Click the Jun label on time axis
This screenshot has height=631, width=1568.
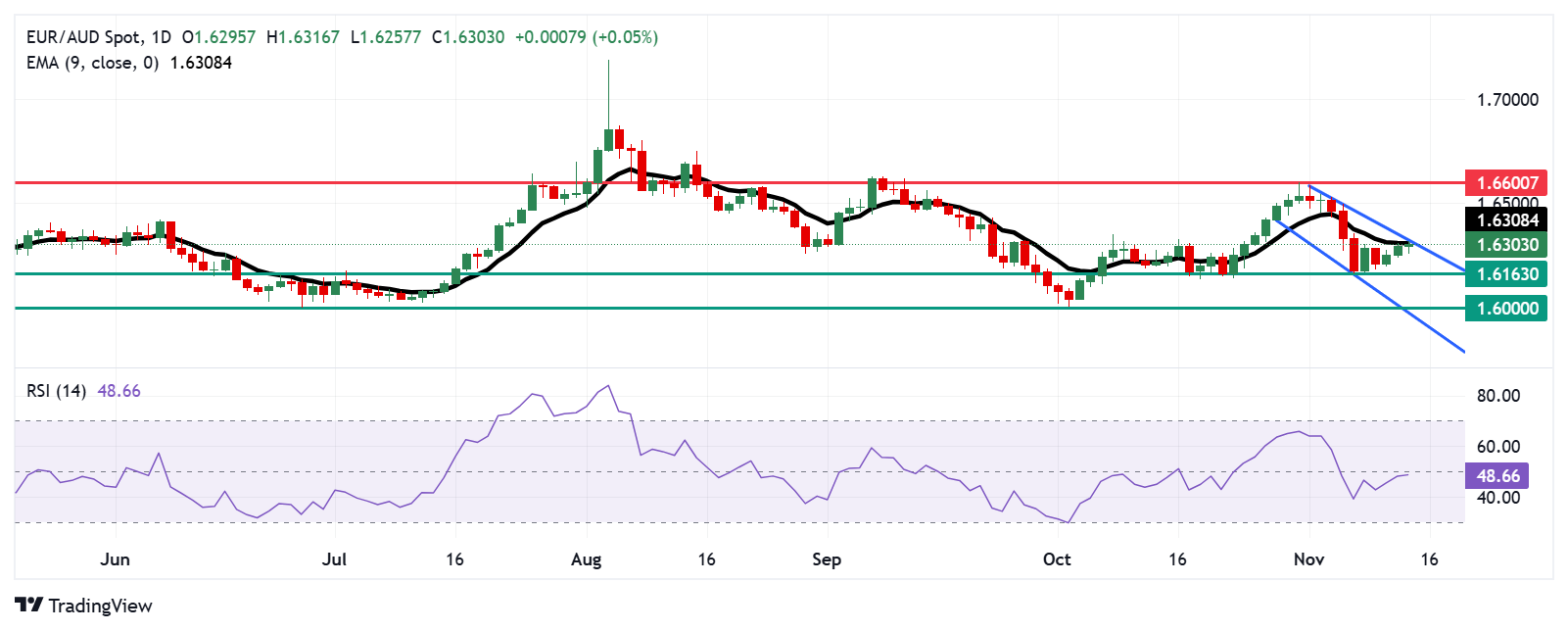(115, 559)
